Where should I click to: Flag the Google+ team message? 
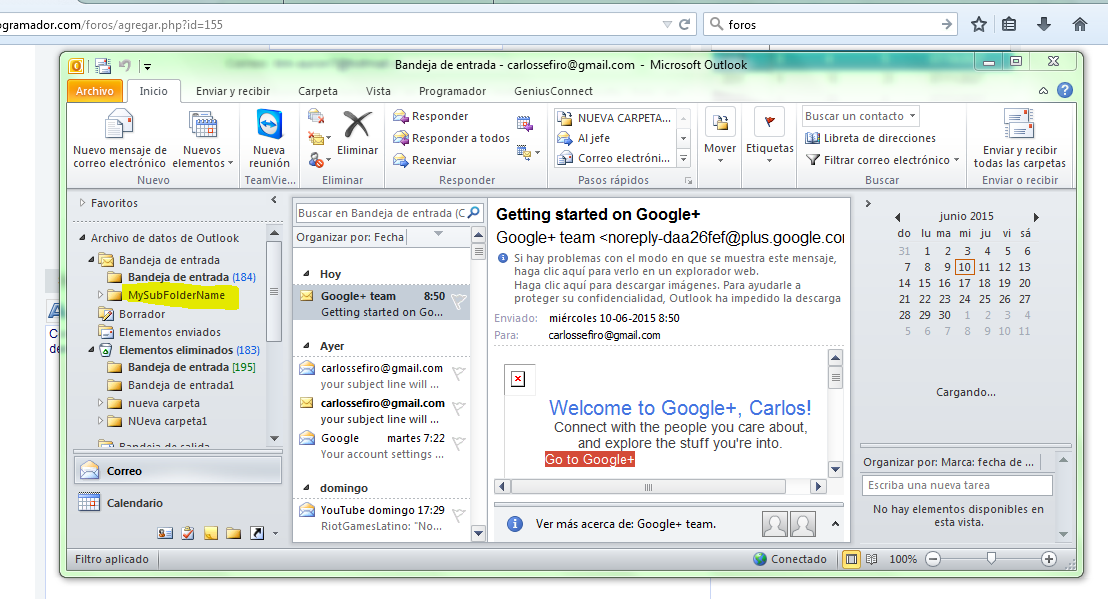(x=459, y=302)
